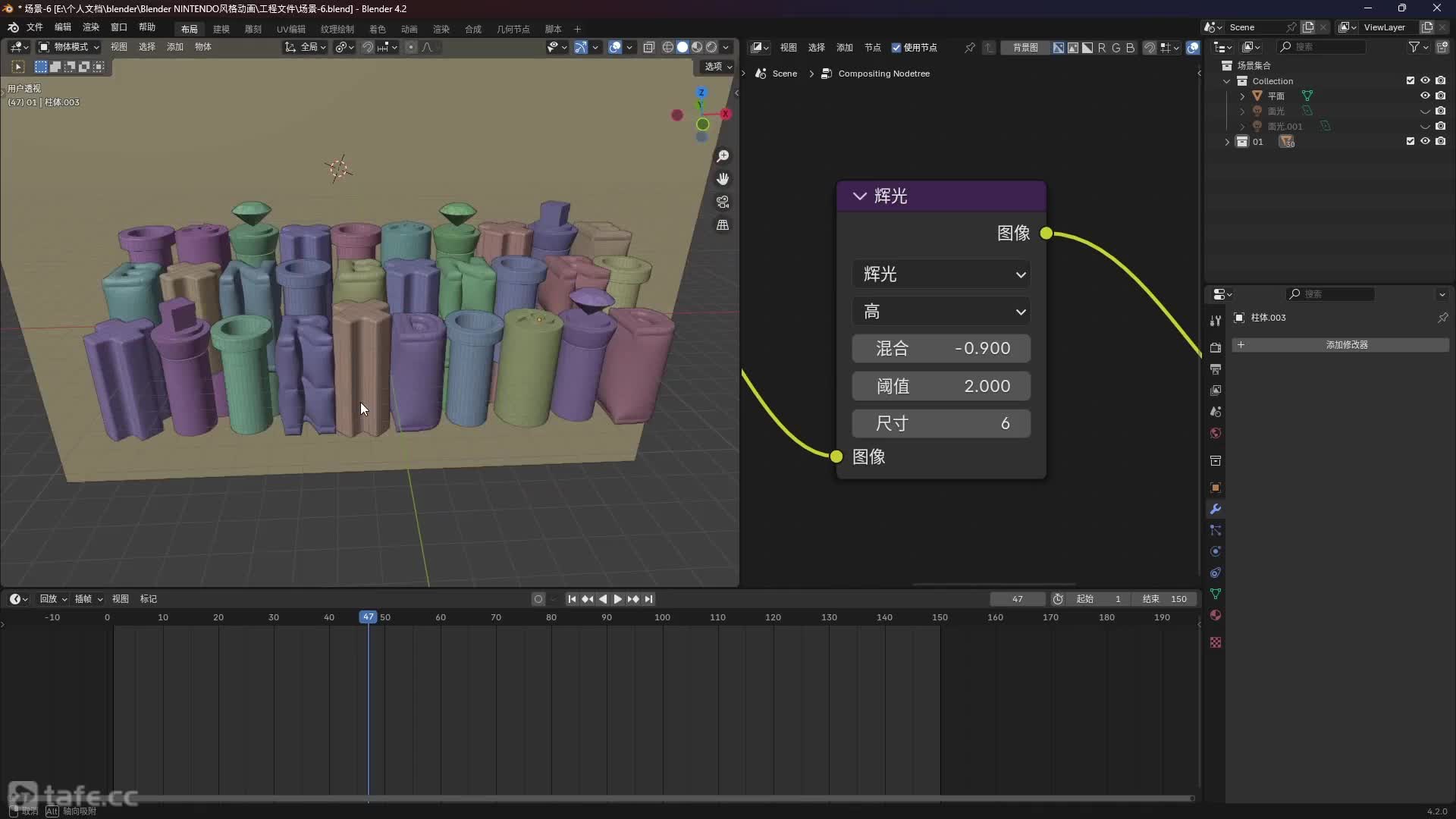Open the Render properties tab icon
This screenshot has width=1456, height=819.
tap(1216, 348)
